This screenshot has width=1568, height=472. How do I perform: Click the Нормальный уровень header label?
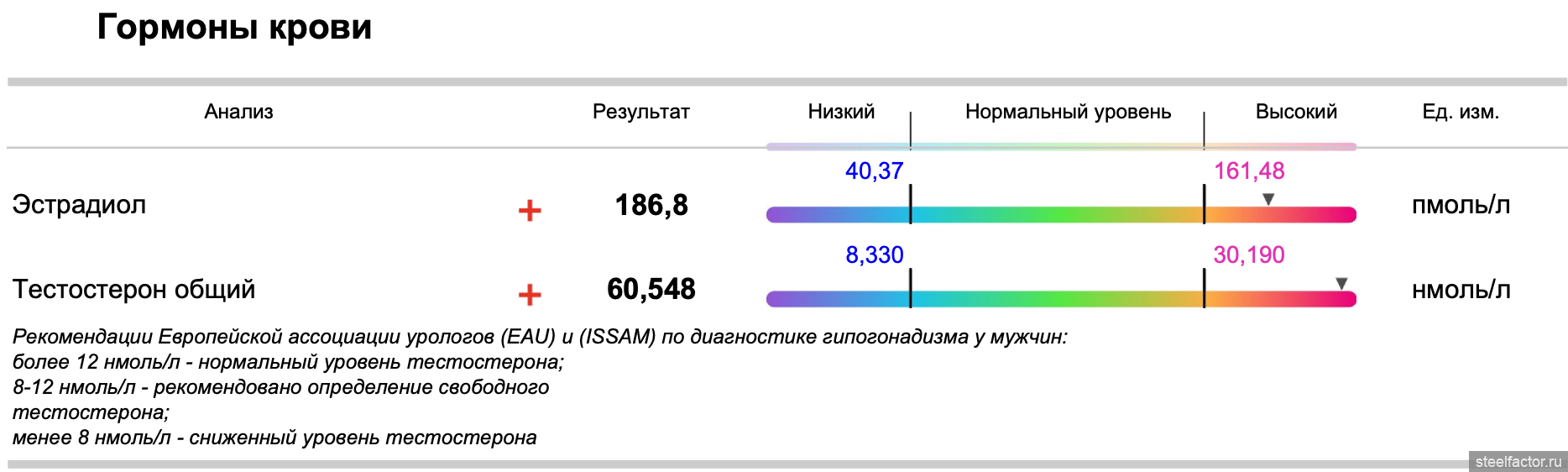(1068, 112)
